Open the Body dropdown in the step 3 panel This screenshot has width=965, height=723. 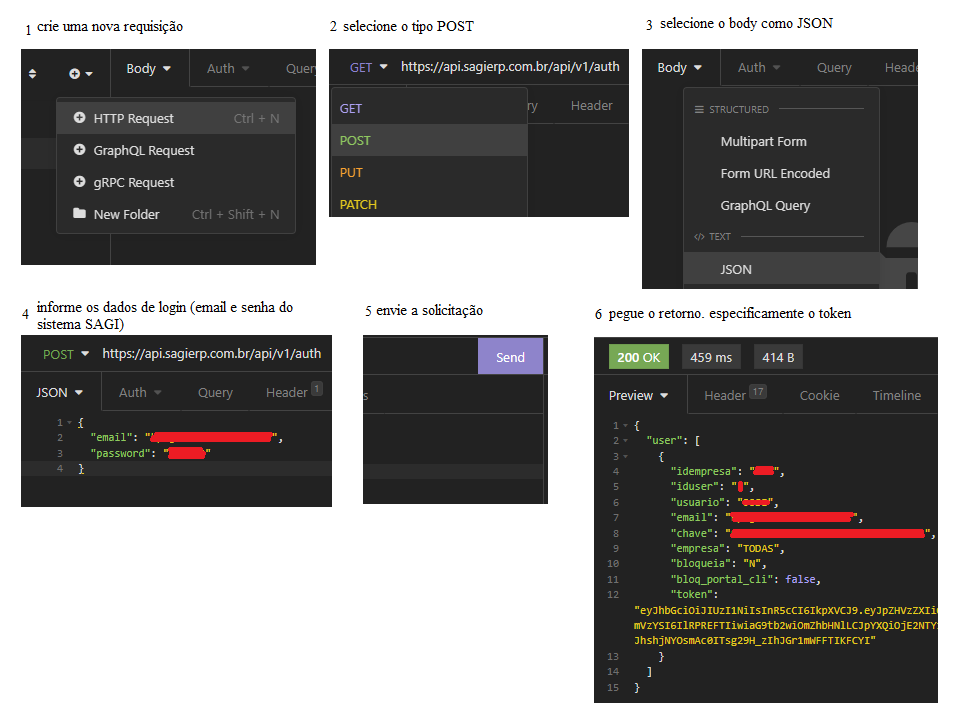tap(679, 68)
